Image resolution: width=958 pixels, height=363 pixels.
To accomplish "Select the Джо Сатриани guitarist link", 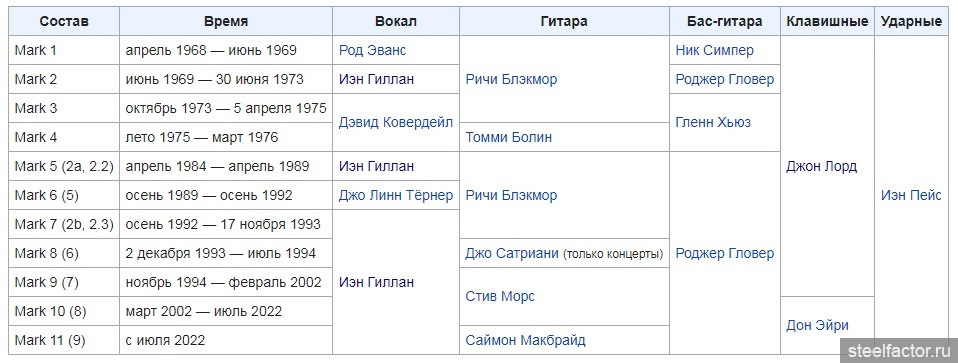I will point(512,253).
